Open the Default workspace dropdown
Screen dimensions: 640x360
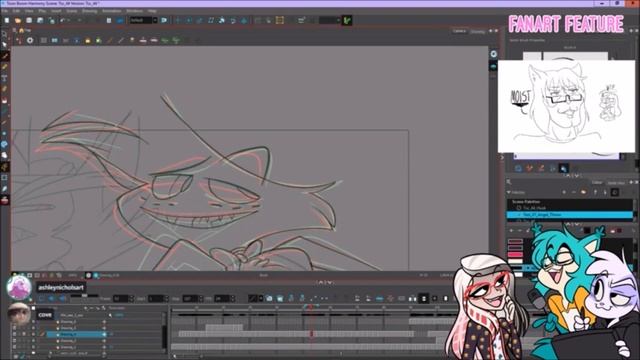143,20
